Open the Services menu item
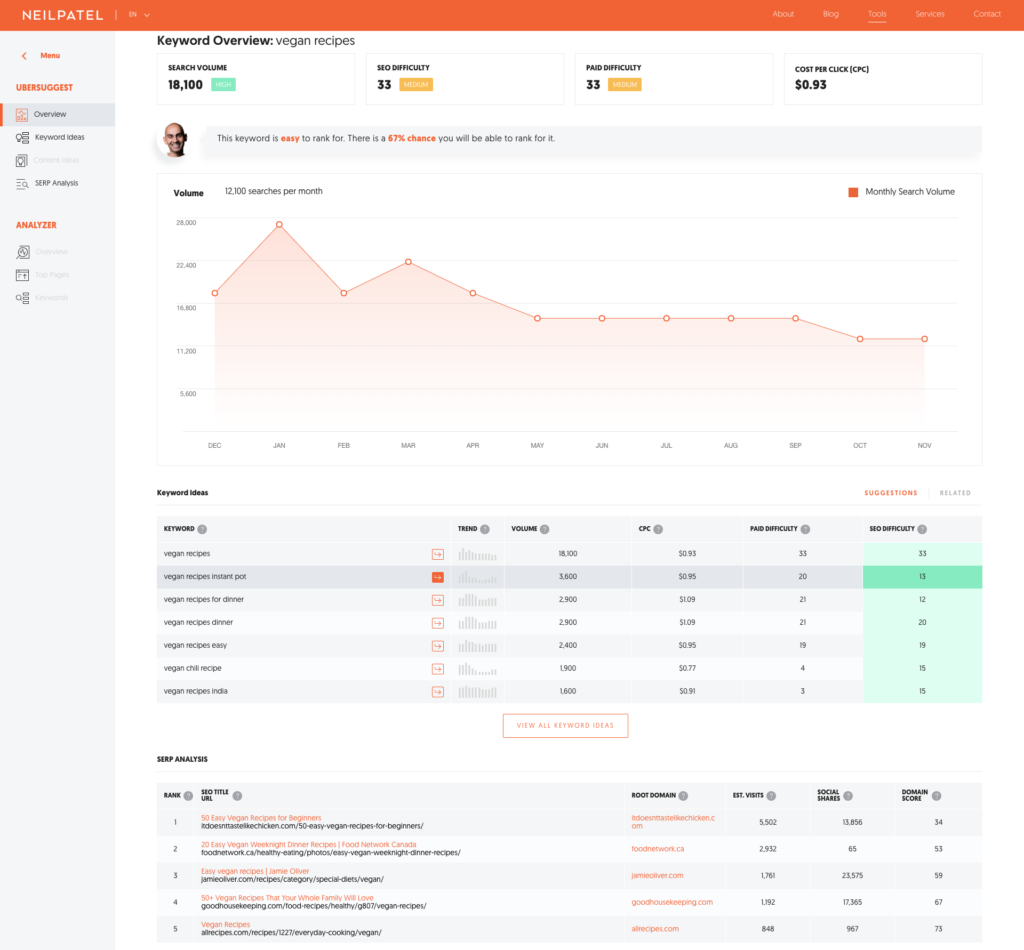Screen dimensions: 1024x950 pyautogui.click(x=930, y=14)
